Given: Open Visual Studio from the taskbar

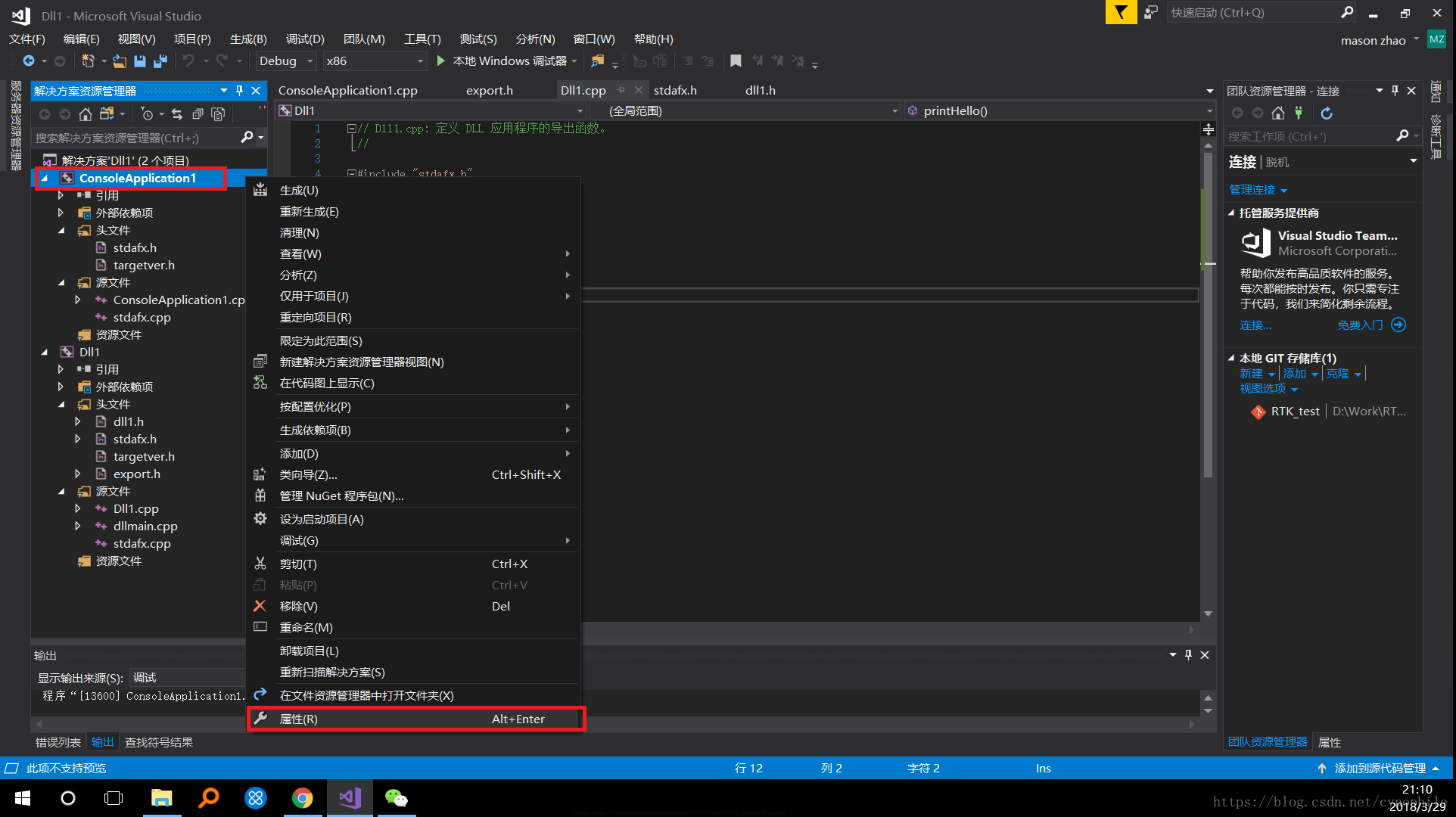Looking at the screenshot, I should click(350, 798).
